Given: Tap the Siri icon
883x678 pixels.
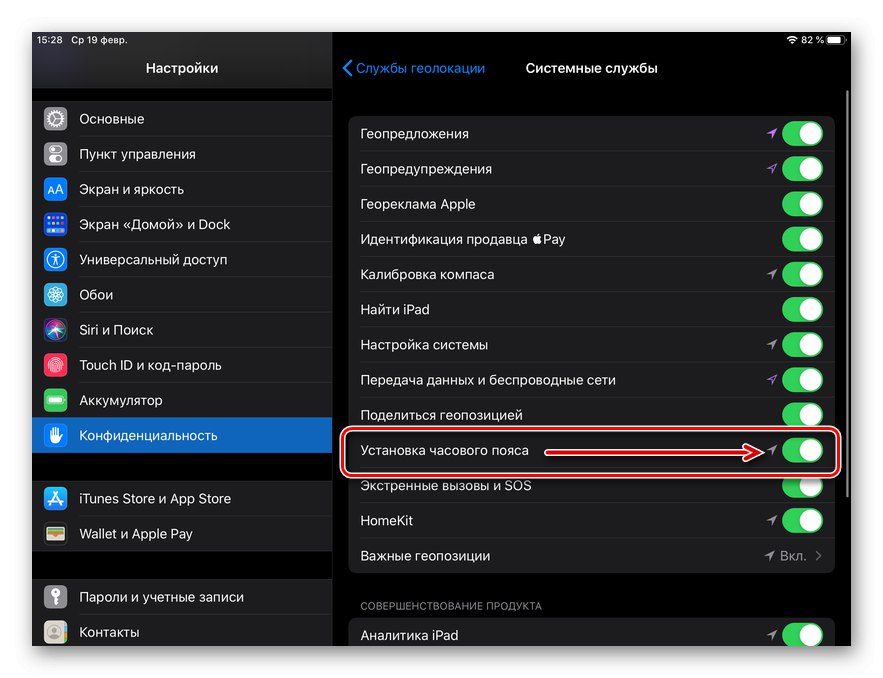Looking at the screenshot, I should (x=56, y=330).
